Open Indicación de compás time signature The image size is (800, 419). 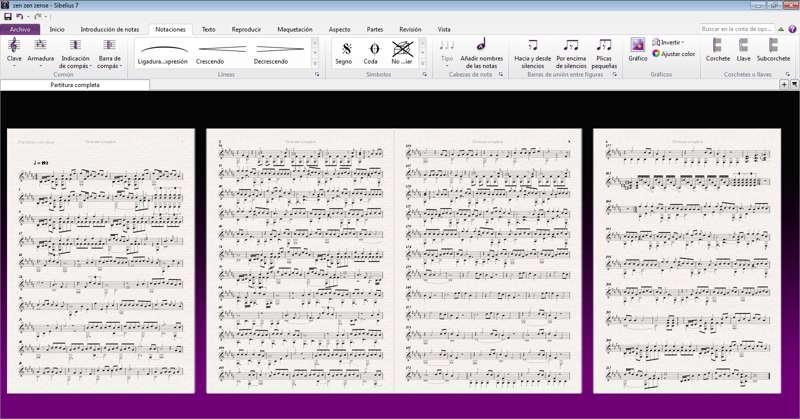click(x=76, y=53)
